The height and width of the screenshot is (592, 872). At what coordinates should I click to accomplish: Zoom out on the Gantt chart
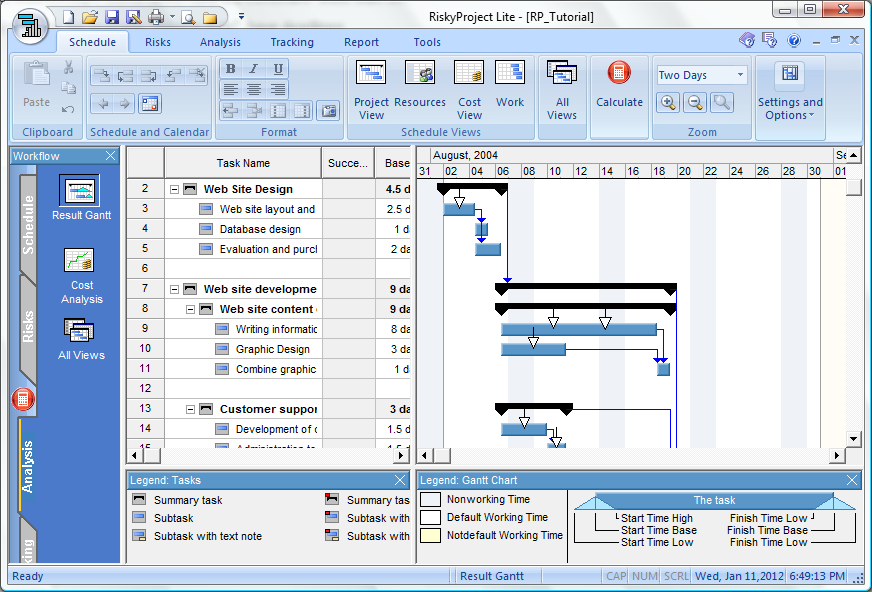point(695,103)
